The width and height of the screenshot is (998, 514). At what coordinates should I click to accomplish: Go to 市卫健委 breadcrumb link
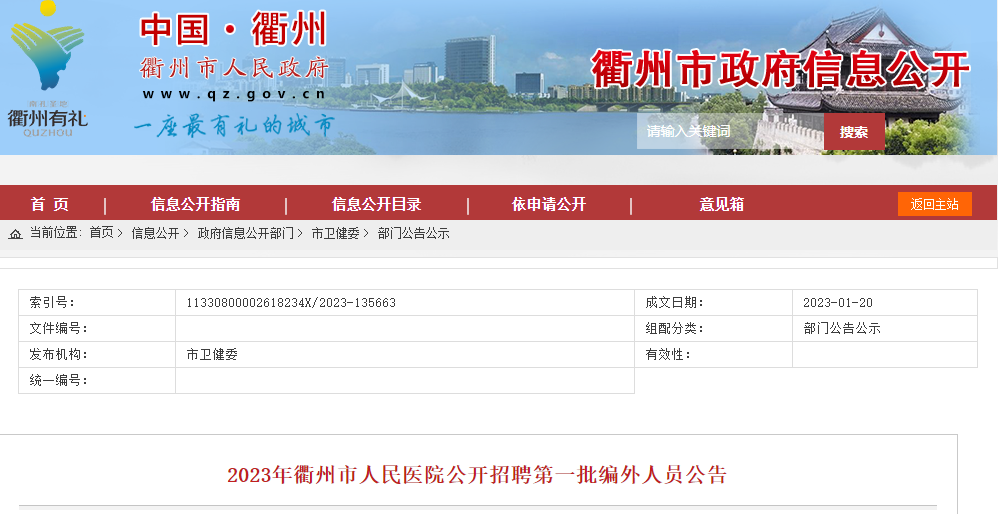(335, 233)
